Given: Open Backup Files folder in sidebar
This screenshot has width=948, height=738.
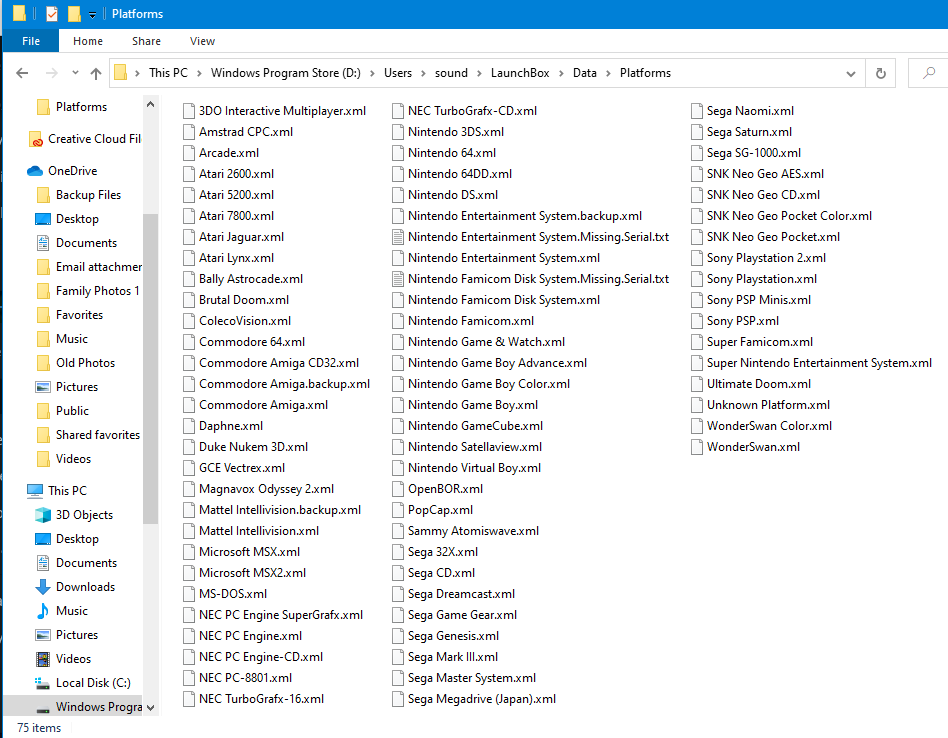Looking at the screenshot, I should [79, 195].
